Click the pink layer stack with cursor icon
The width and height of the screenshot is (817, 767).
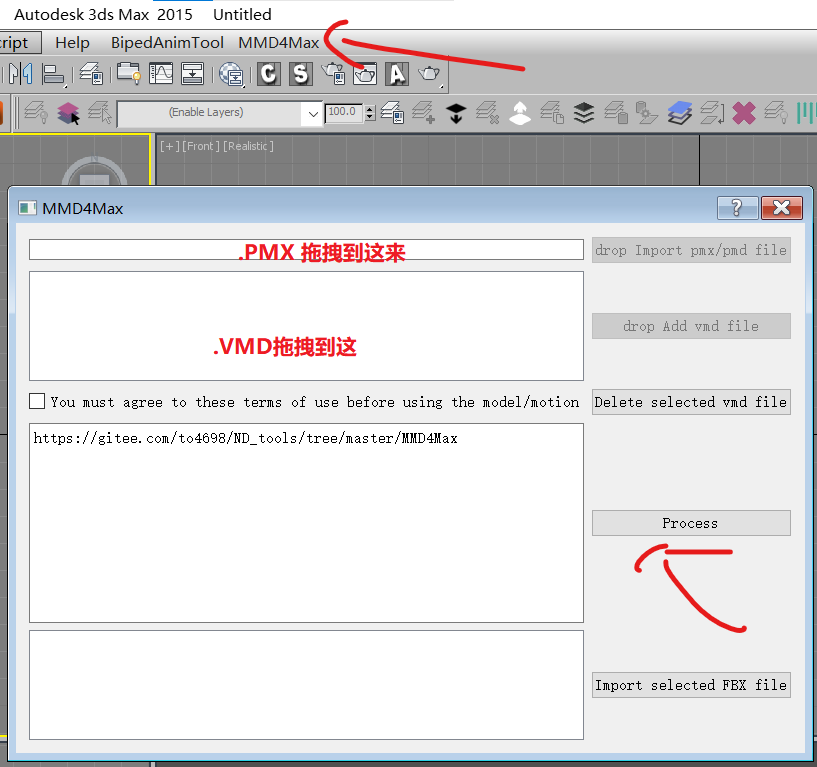click(68, 113)
